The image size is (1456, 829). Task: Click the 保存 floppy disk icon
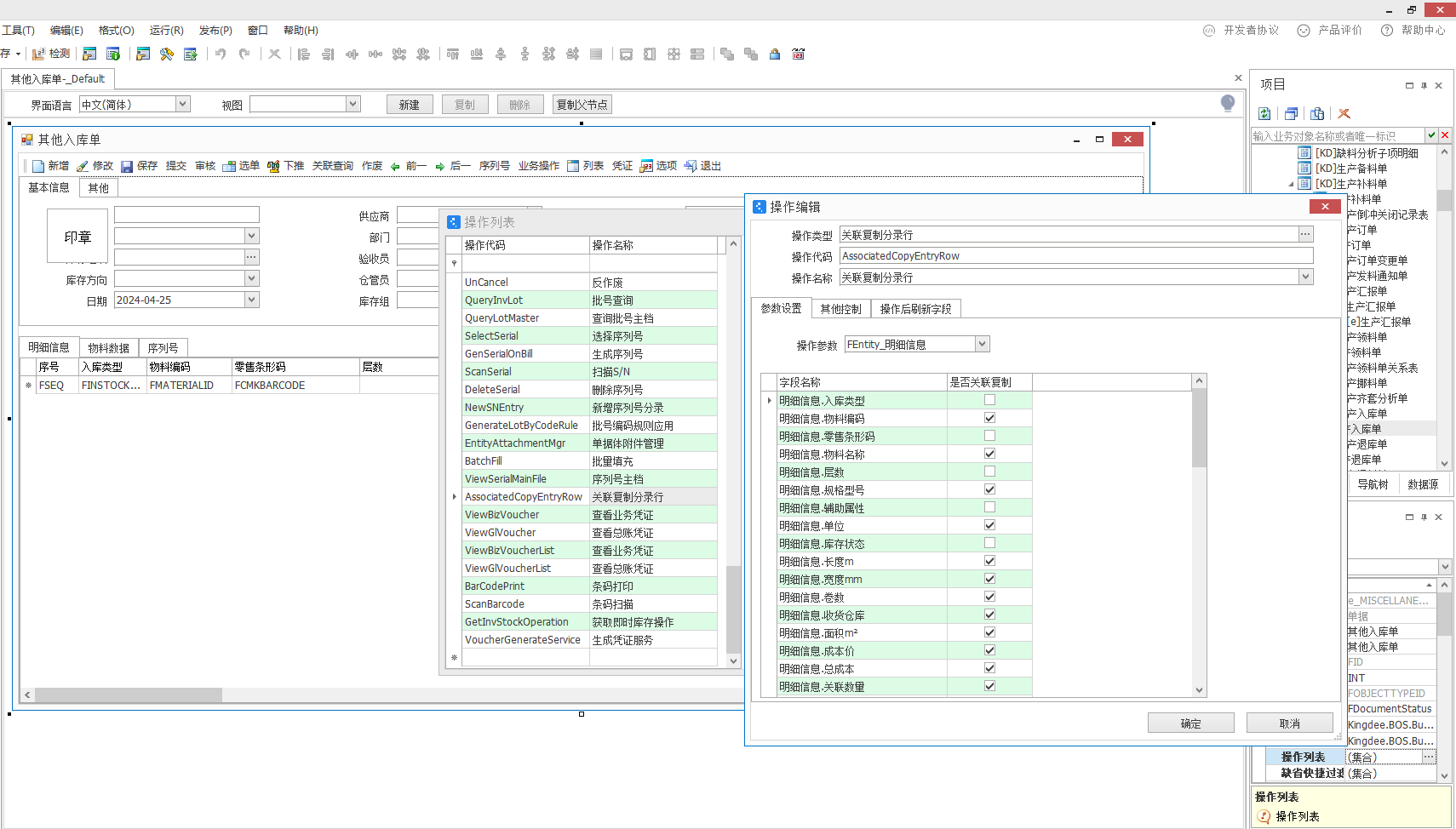point(127,166)
